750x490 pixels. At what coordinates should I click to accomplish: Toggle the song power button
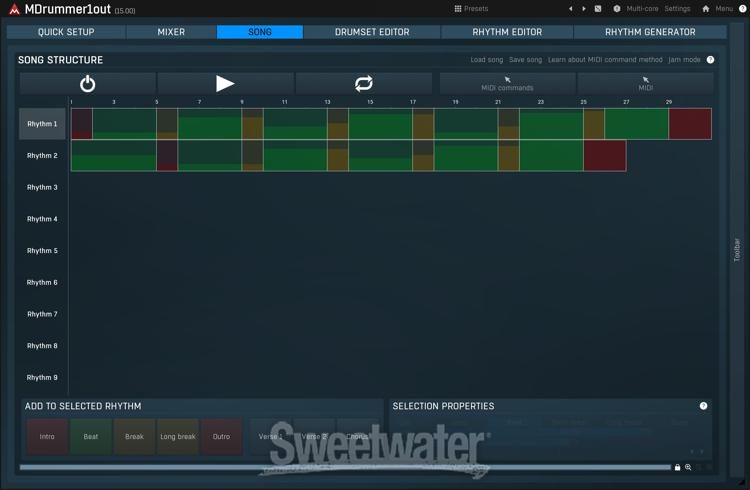88,84
